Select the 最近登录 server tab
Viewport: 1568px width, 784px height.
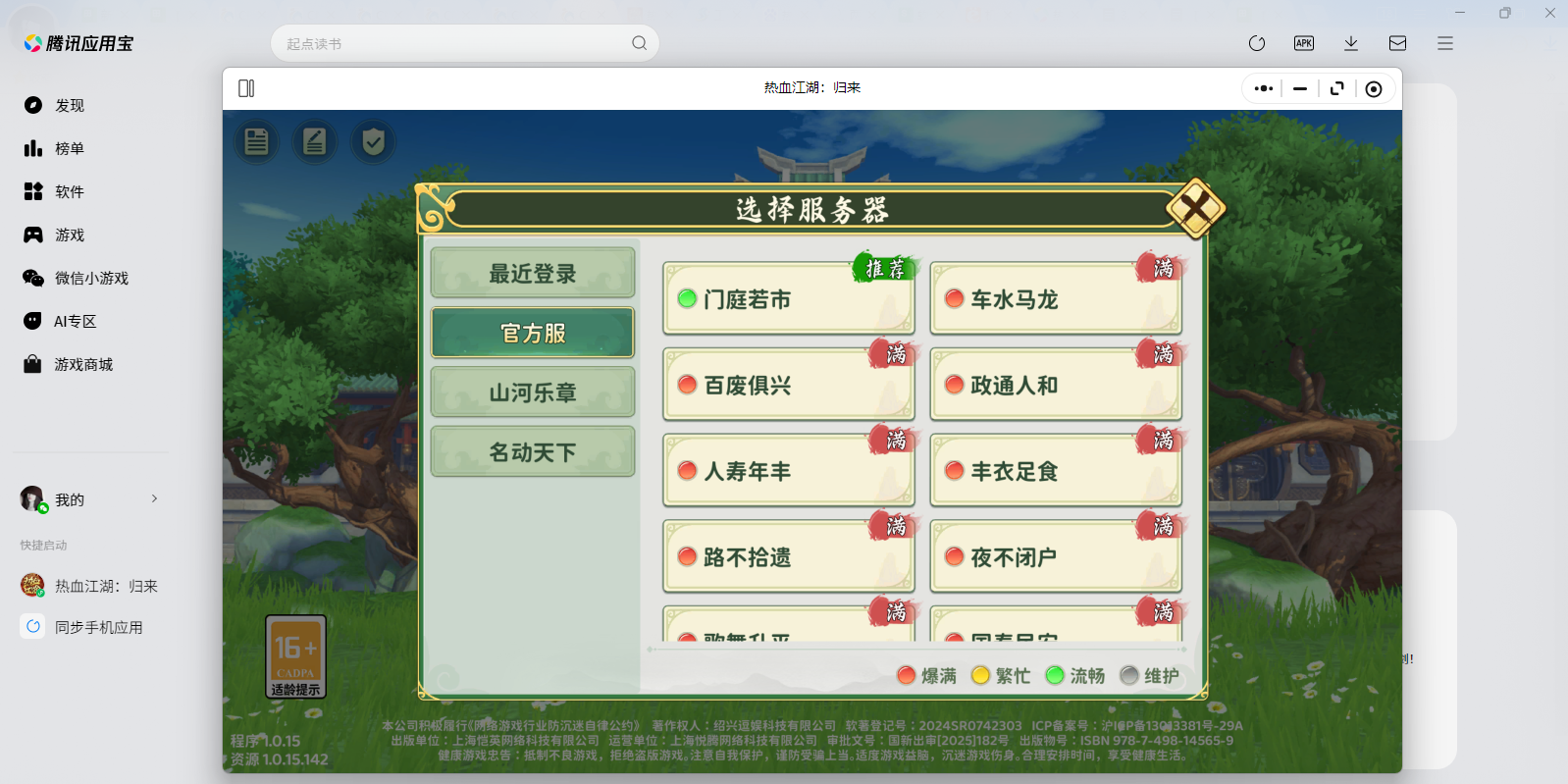click(533, 274)
